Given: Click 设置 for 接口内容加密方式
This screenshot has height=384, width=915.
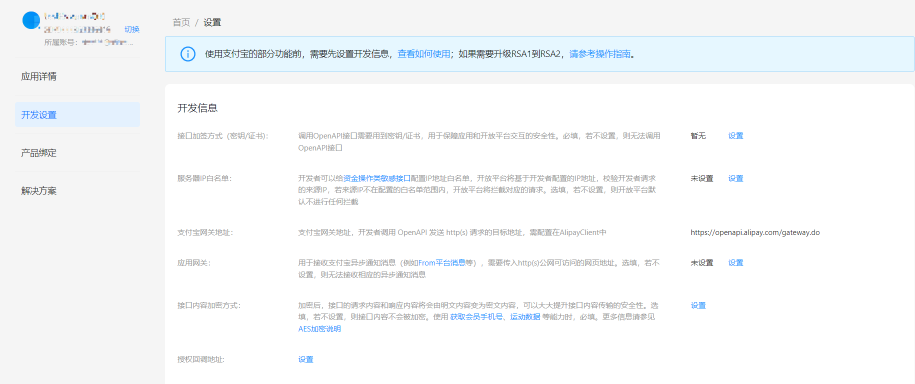Looking at the screenshot, I should tap(698, 305).
